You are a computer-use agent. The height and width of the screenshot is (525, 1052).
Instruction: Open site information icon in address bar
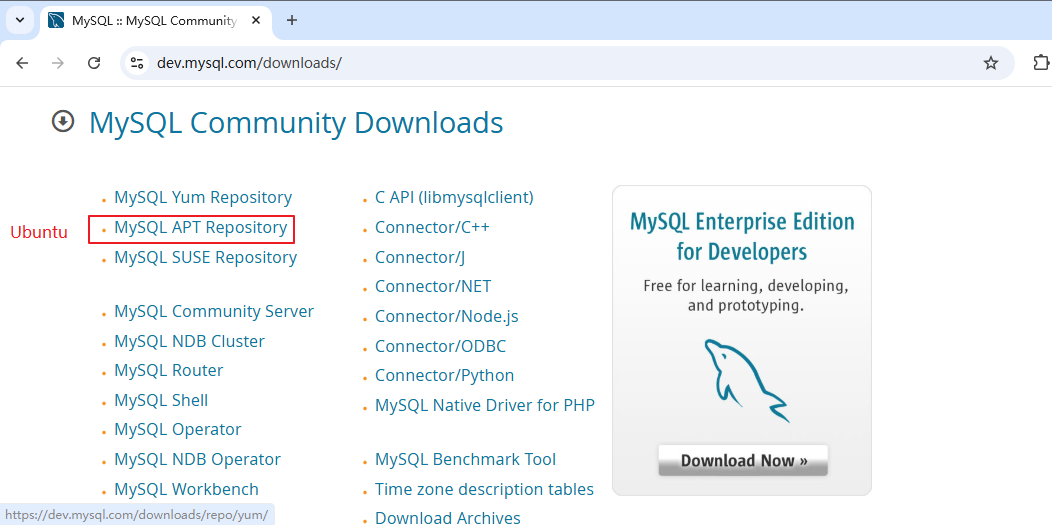(x=137, y=63)
